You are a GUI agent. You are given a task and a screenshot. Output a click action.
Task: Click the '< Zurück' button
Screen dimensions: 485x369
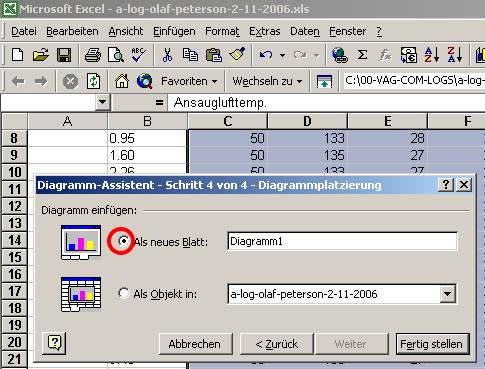[277, 344]
